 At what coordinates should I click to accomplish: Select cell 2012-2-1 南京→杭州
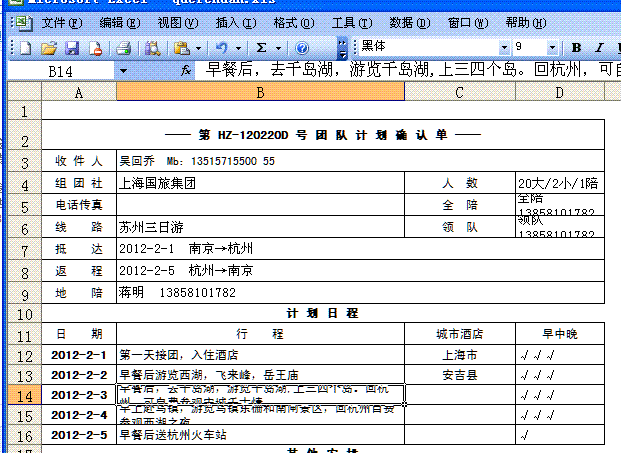click(x=360, y=249)
